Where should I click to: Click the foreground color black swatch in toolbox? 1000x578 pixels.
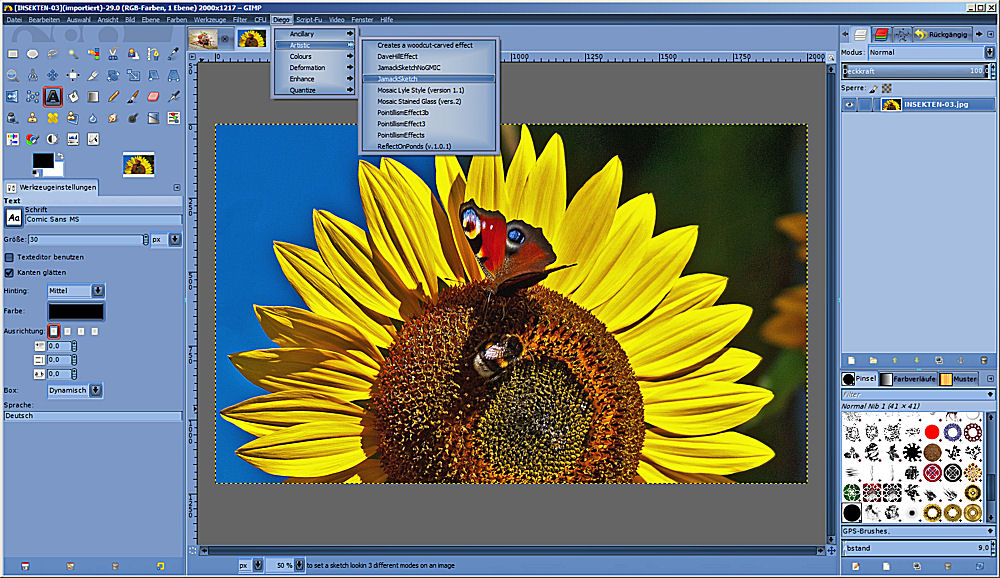click(x=43, y=161)
